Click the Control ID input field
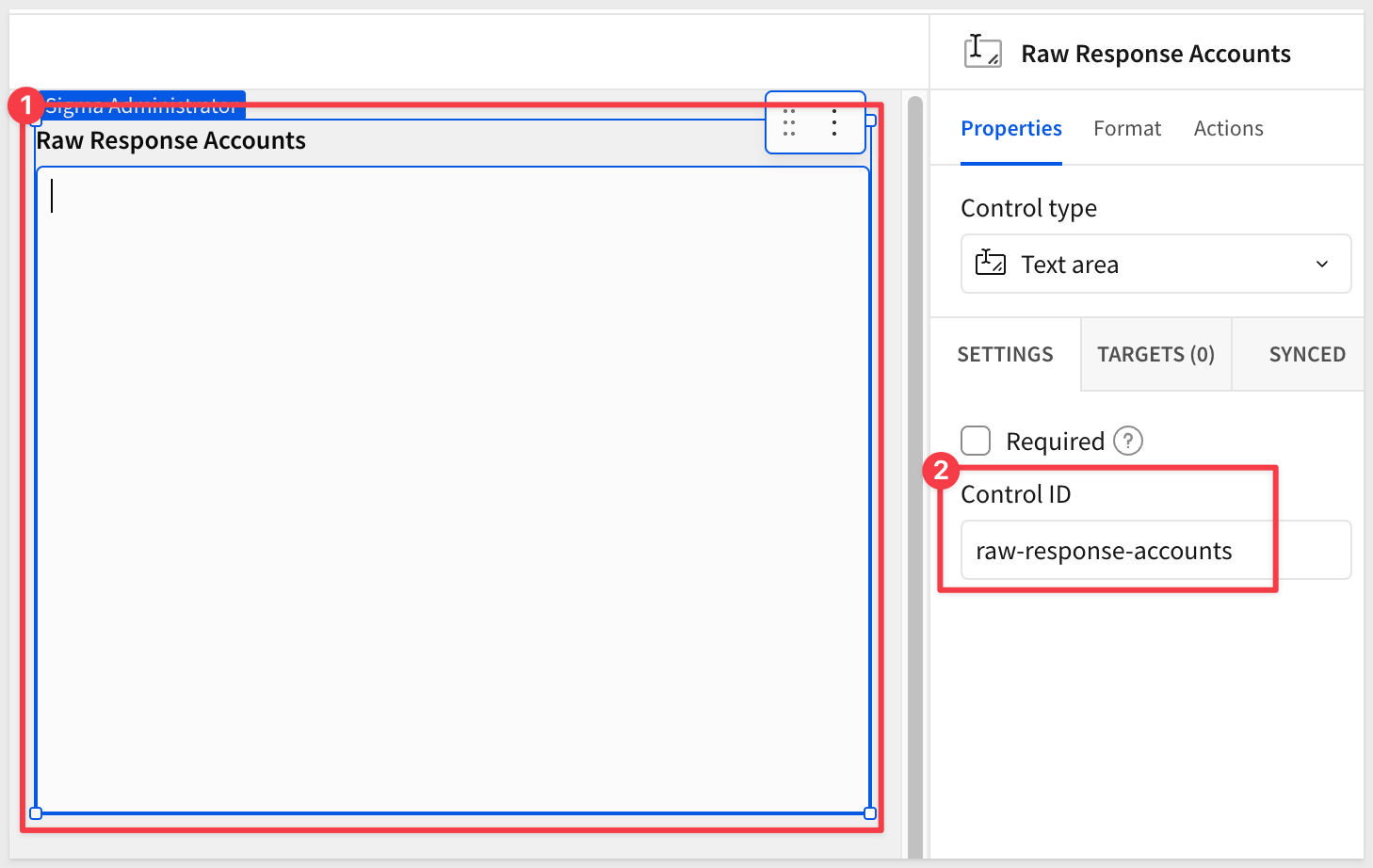 1155,551
